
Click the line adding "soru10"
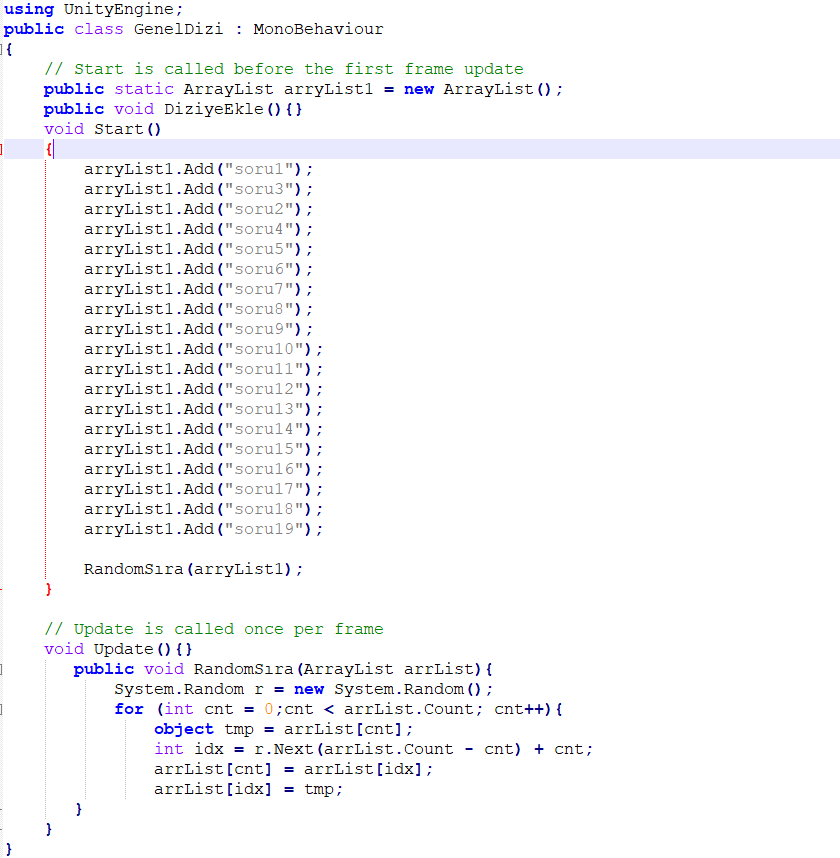click(x=203, y=349)
